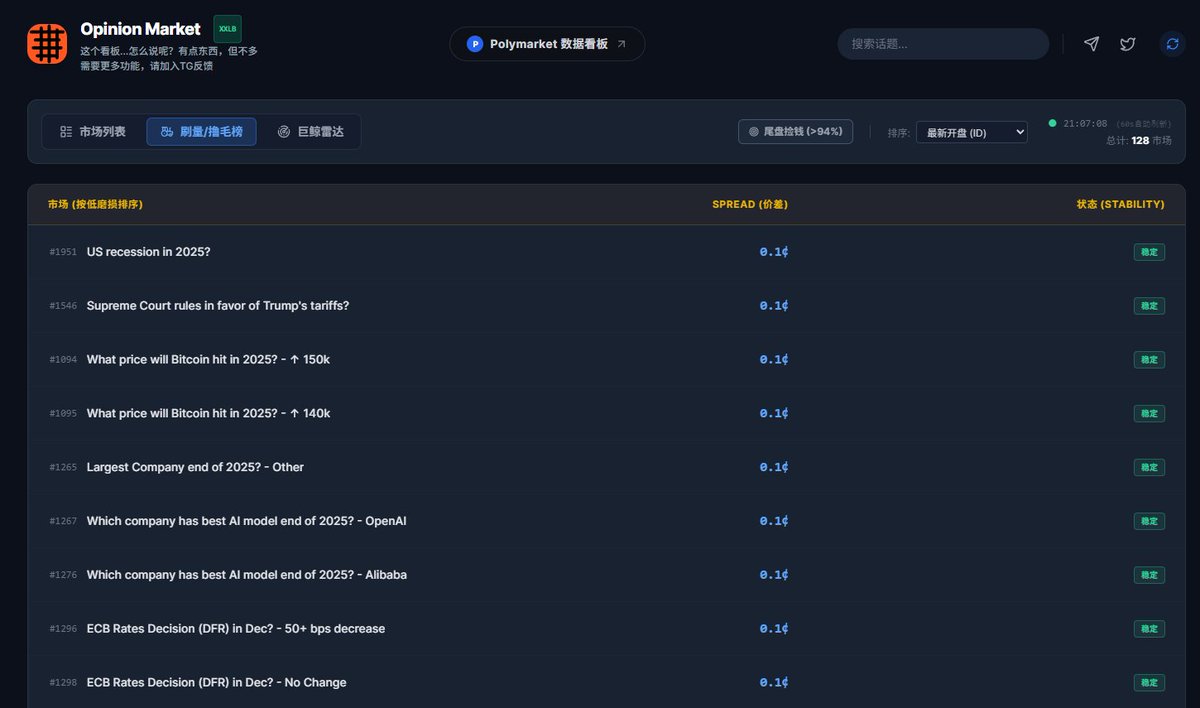Switch to 市场列表 tab
The height and width of the screenshot is (708, 1200).
[x=92, y=132]
